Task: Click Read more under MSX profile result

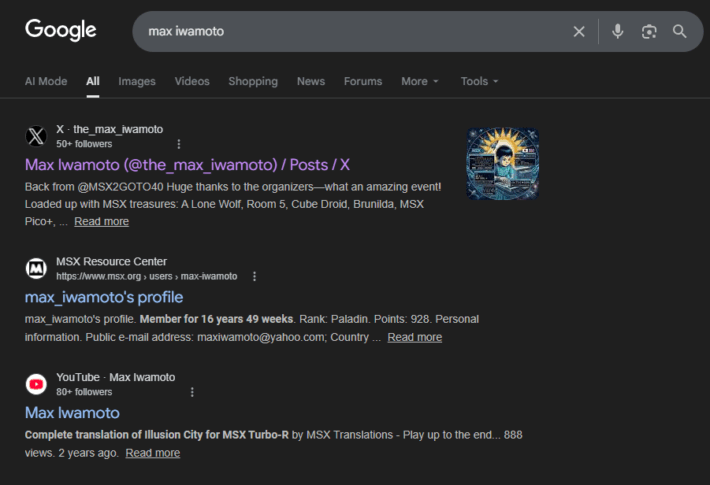Action: coord(415,337)
